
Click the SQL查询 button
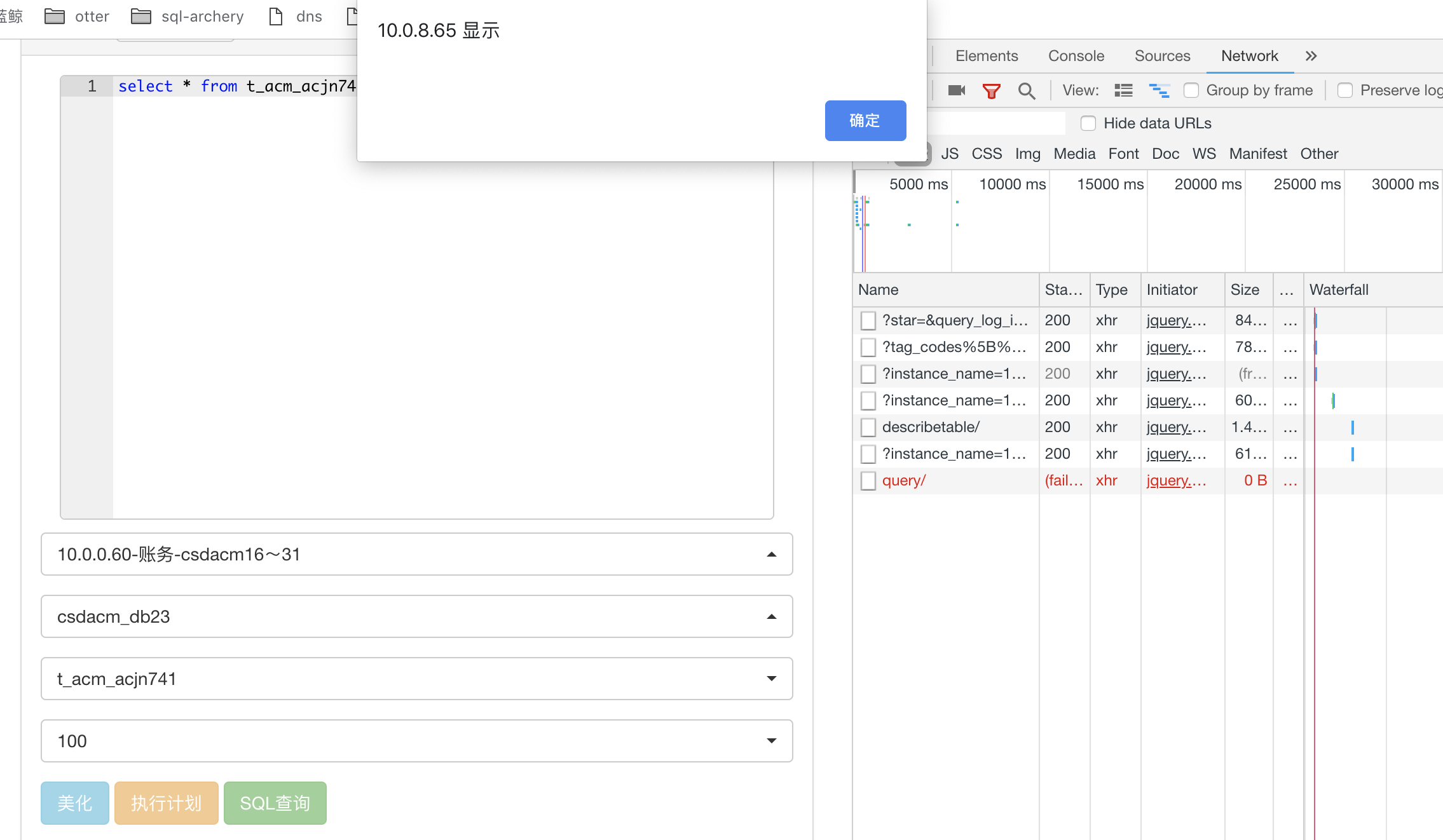(275, 803)
